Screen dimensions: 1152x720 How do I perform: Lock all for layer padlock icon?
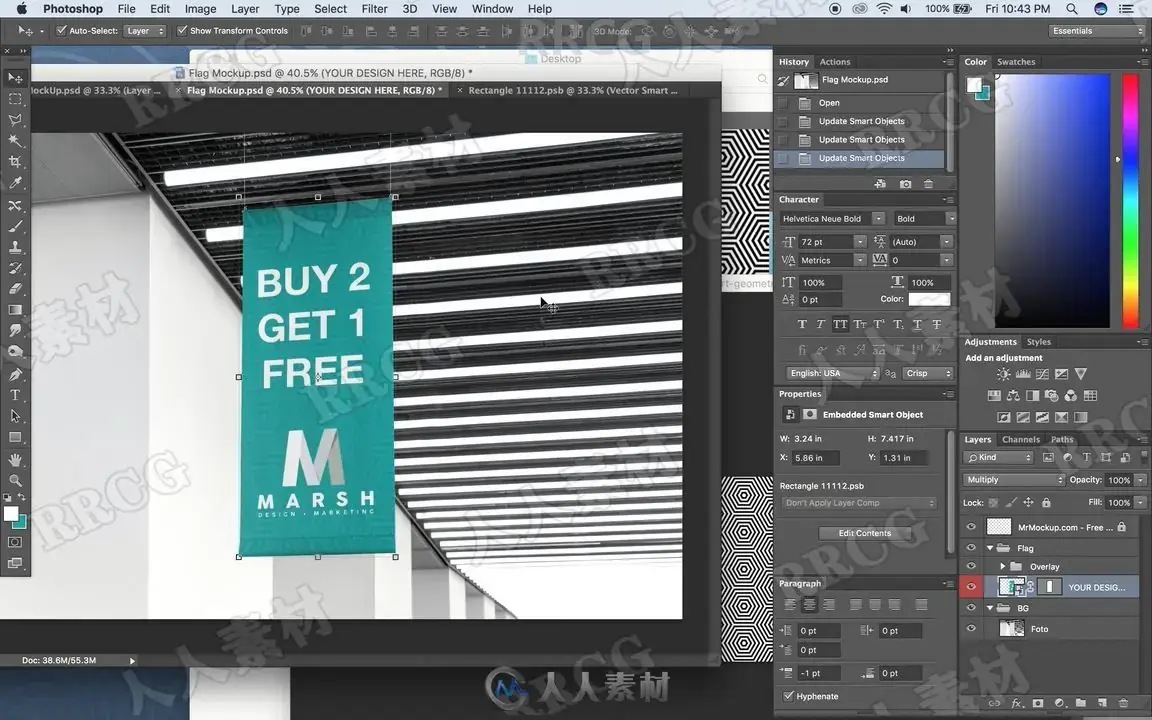1046,503
